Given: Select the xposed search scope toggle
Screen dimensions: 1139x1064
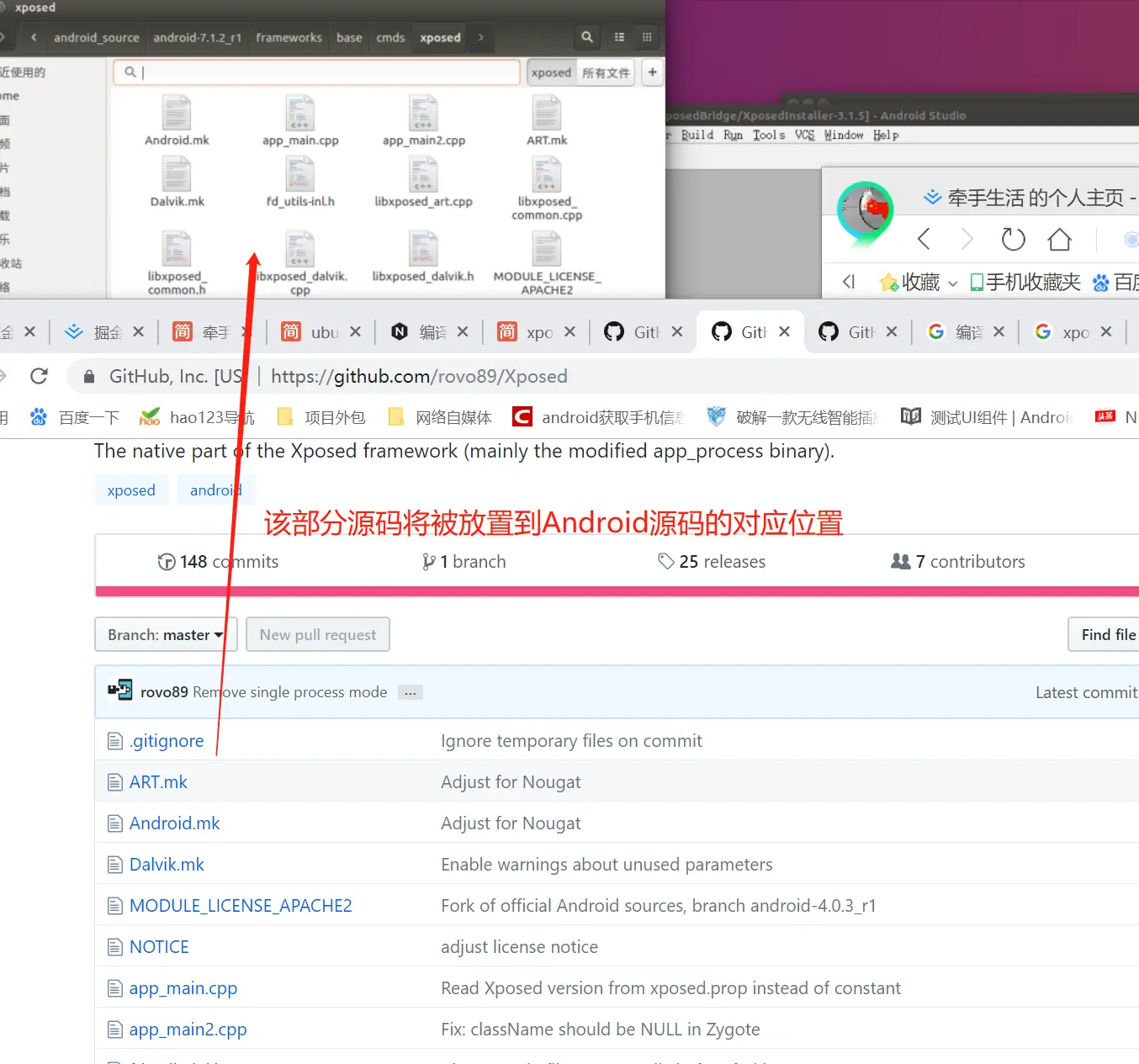Looking at the screenshot, I should tap(551, 72).
